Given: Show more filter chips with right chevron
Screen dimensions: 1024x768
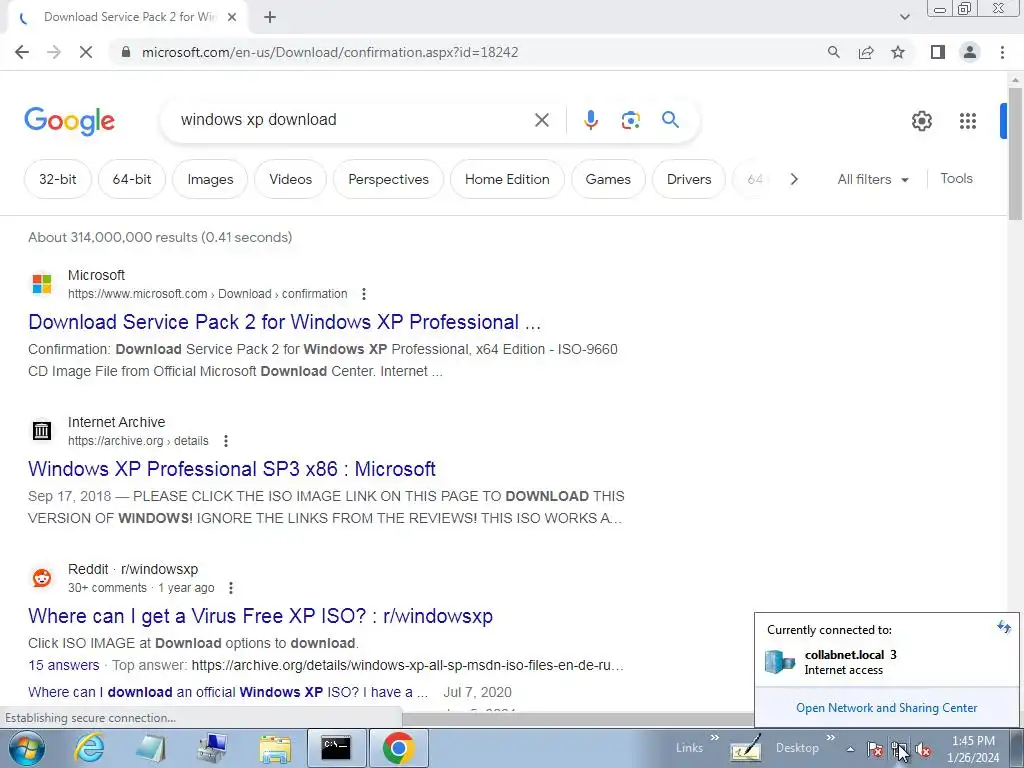Looking at the screenshot, I should (794, 179).
